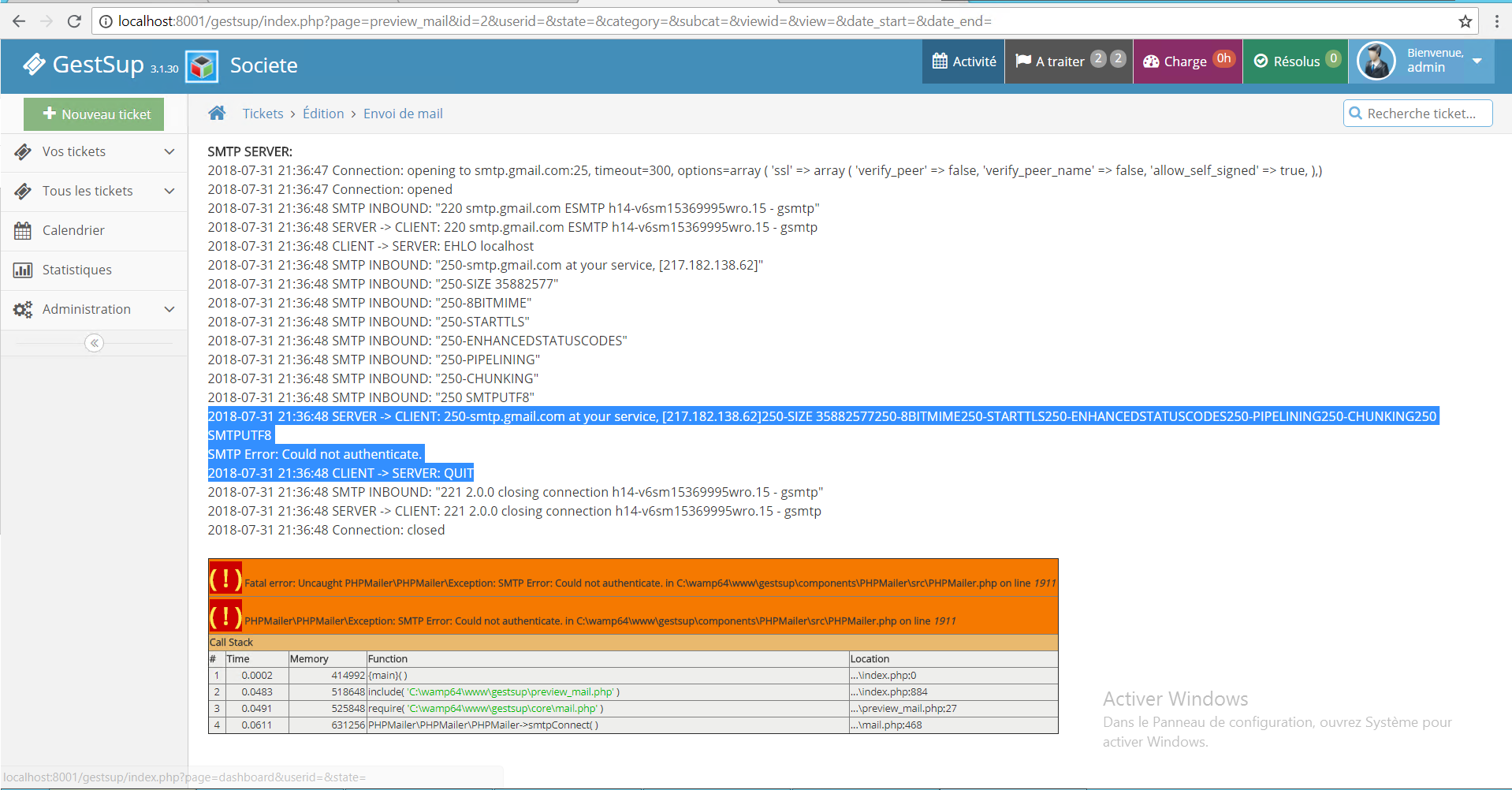Viewport: 1512px width, 790px height.
Task: Collapse sidebar with double-chevron icon
Action: click(94, 343)
